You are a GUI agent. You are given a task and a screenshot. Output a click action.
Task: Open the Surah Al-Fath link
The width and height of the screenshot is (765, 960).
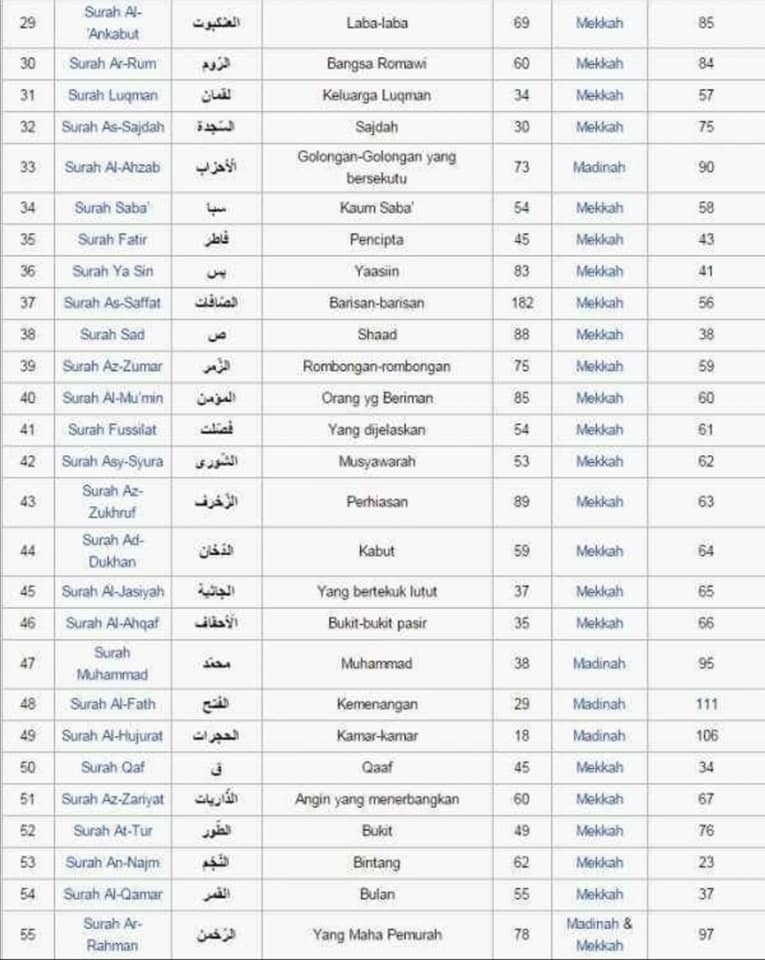coord(113,704)
